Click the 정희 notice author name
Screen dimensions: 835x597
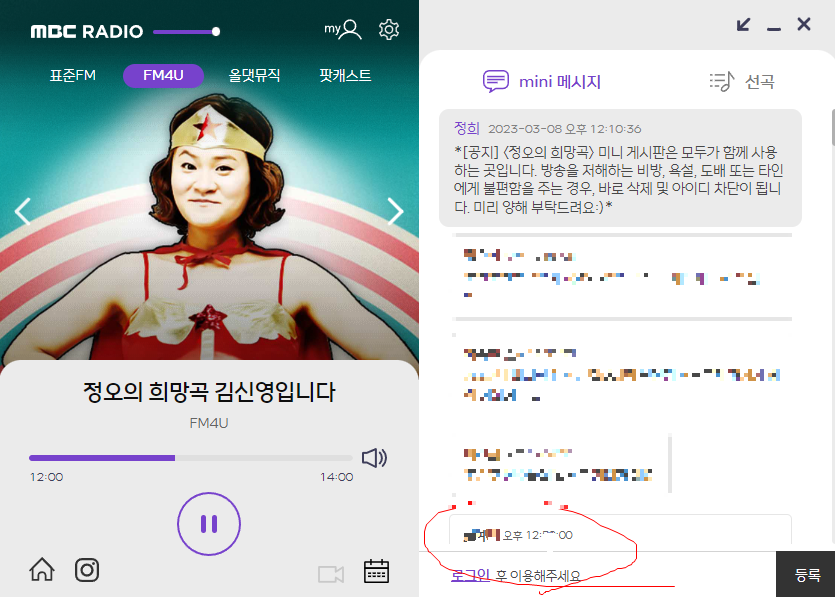(466, 128)
